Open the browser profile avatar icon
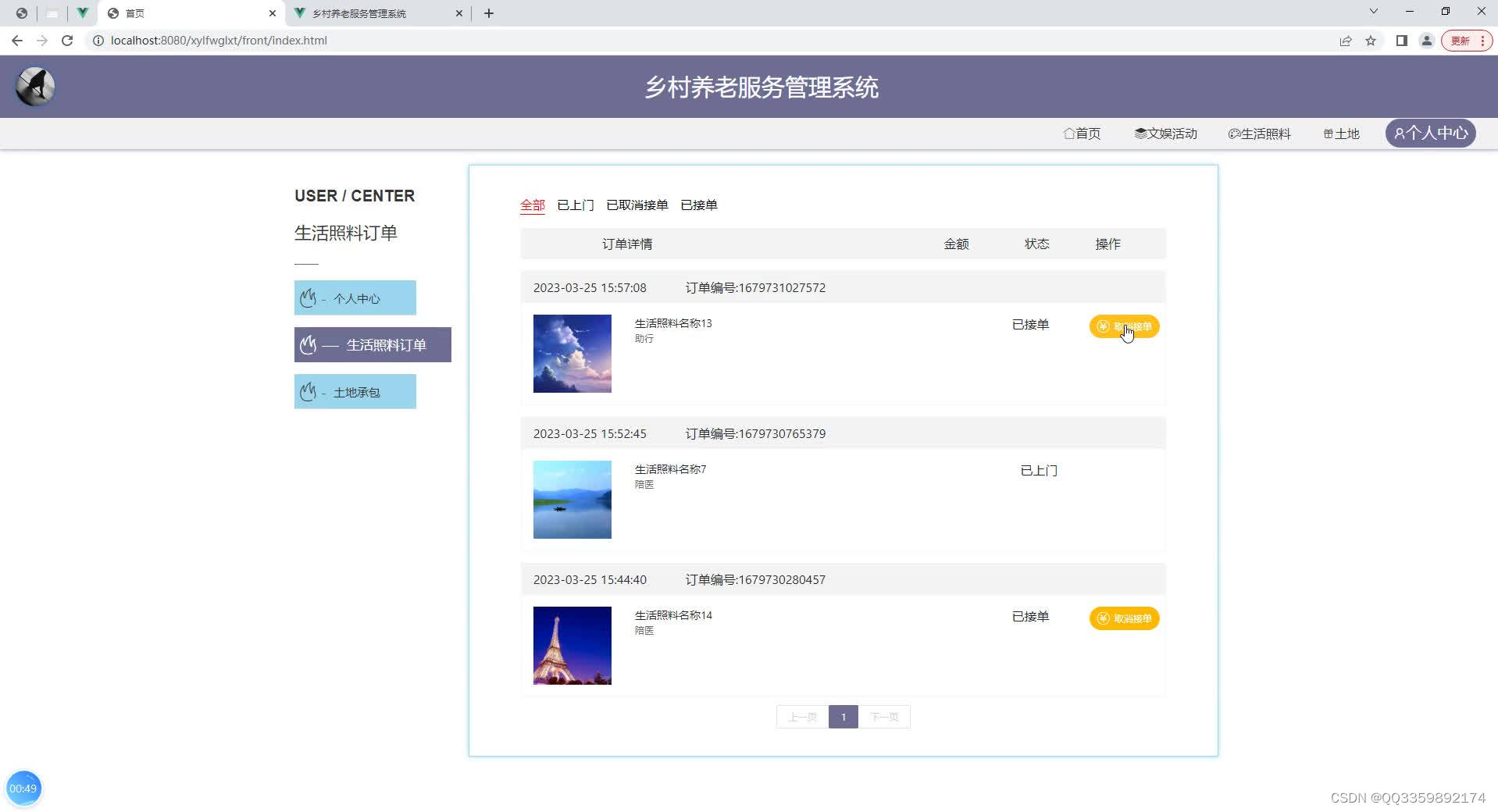 coord(1427,41)
